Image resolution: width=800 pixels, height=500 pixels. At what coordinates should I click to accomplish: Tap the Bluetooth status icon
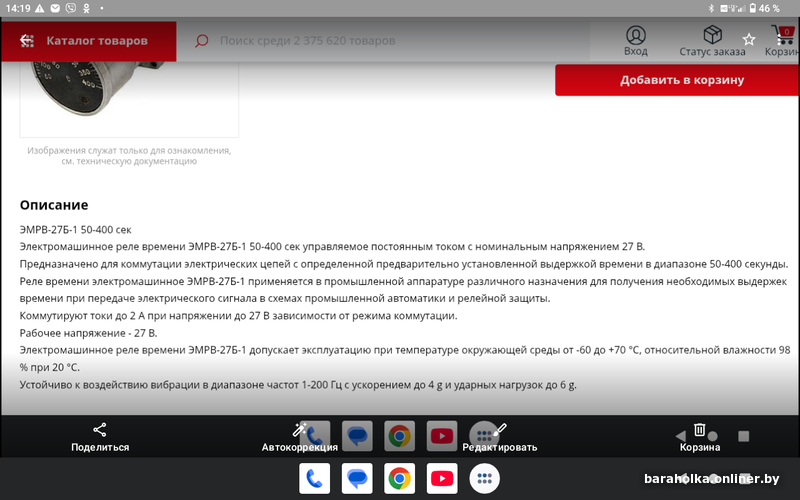[711, 8]
